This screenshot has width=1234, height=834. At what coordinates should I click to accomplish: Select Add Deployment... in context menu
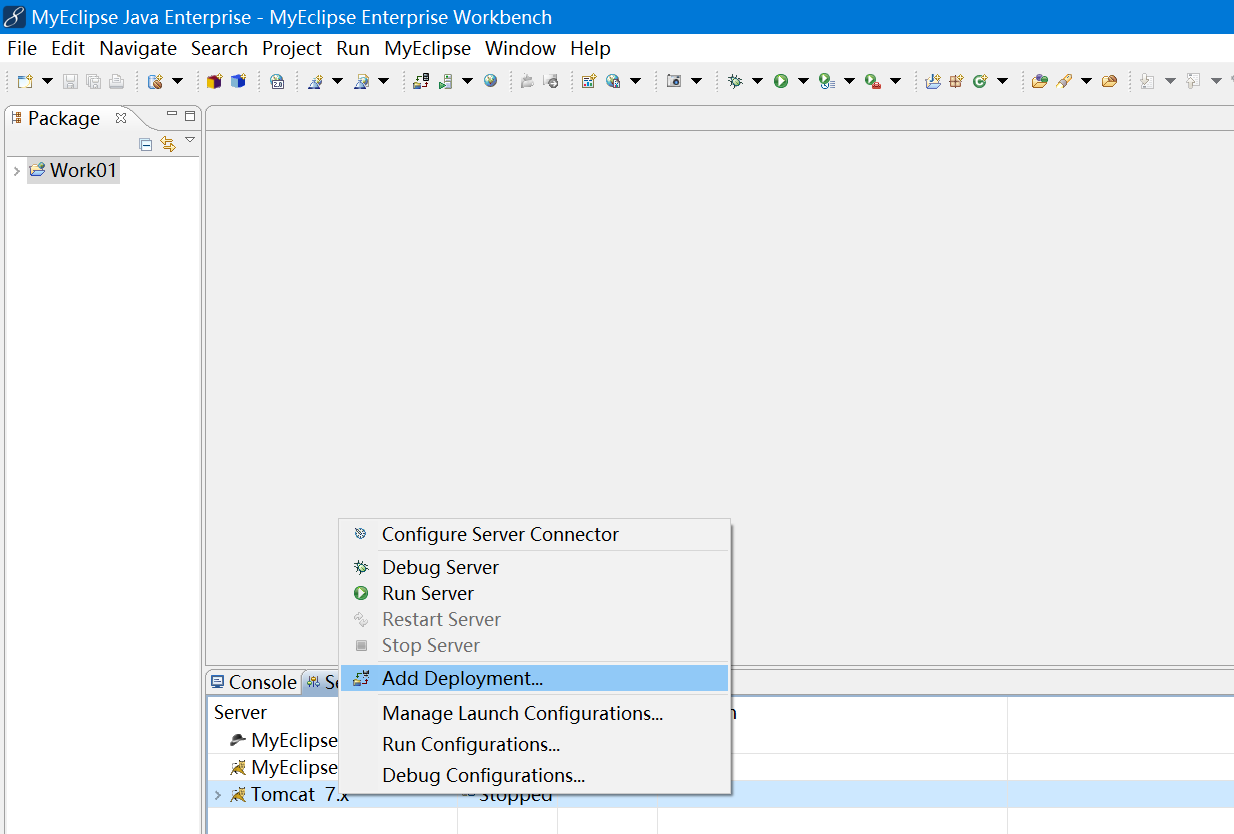click(x=535, y=678)
